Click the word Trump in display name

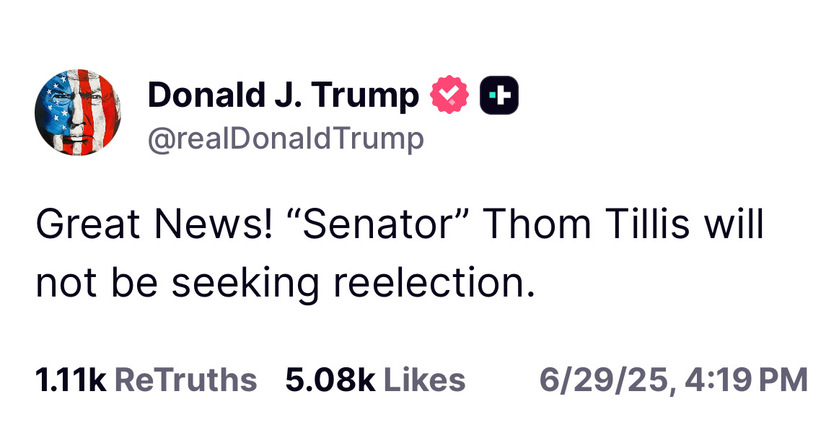click(x=365, y=96)
